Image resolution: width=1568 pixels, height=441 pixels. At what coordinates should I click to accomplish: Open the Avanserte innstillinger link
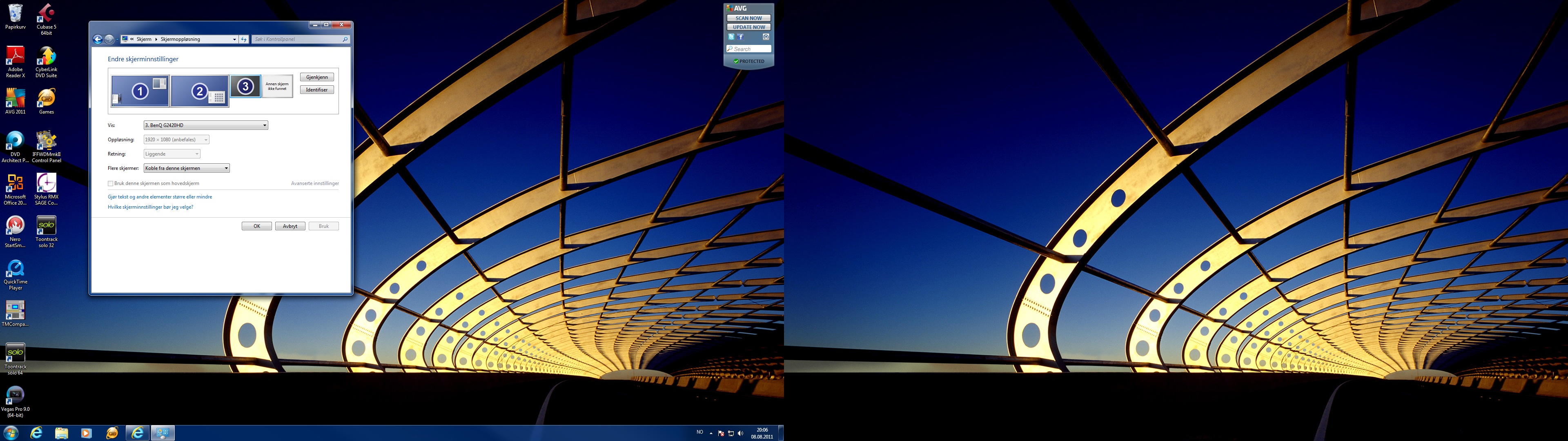[x=315, y=183]
